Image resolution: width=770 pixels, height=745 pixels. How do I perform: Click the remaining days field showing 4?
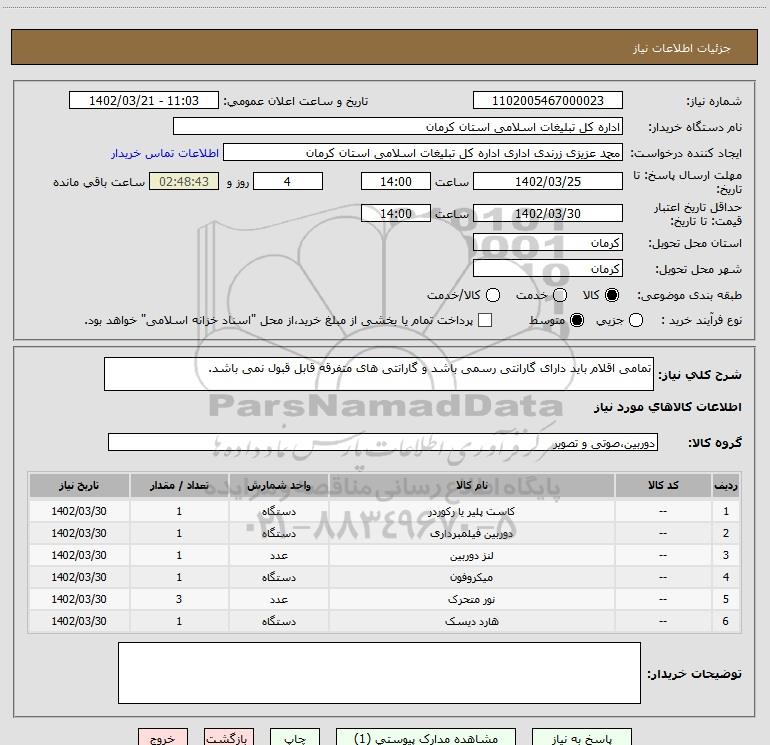tap(288, 181)
